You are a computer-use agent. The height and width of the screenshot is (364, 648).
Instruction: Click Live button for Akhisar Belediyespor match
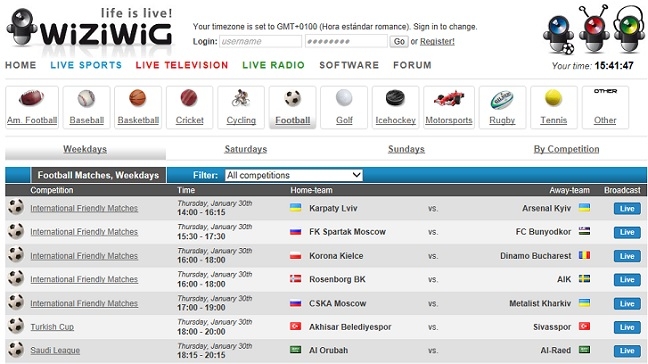[x=627, y=327]
